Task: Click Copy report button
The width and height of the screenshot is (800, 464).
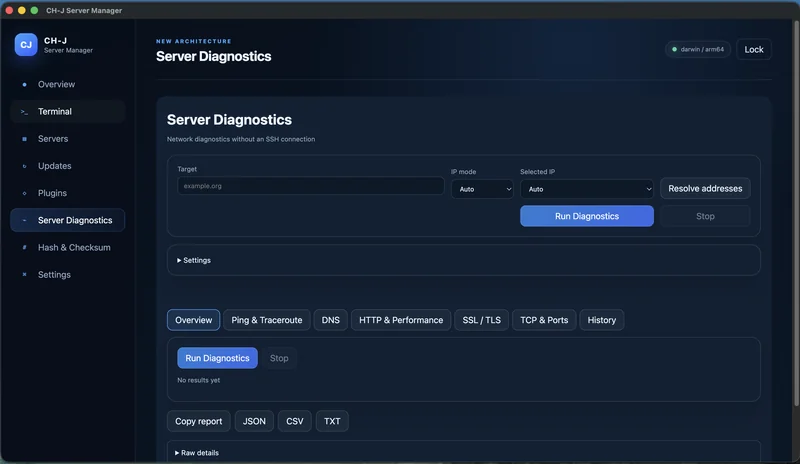Action: tap(198, 421)
